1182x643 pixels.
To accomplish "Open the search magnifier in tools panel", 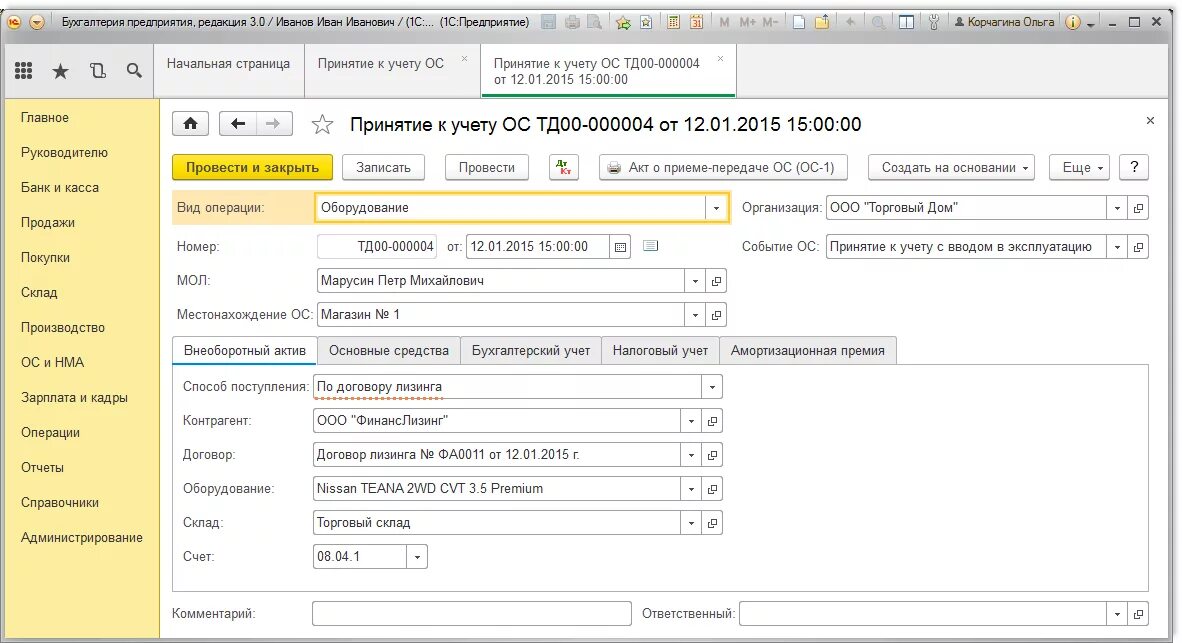I will (x=134, y=71).
